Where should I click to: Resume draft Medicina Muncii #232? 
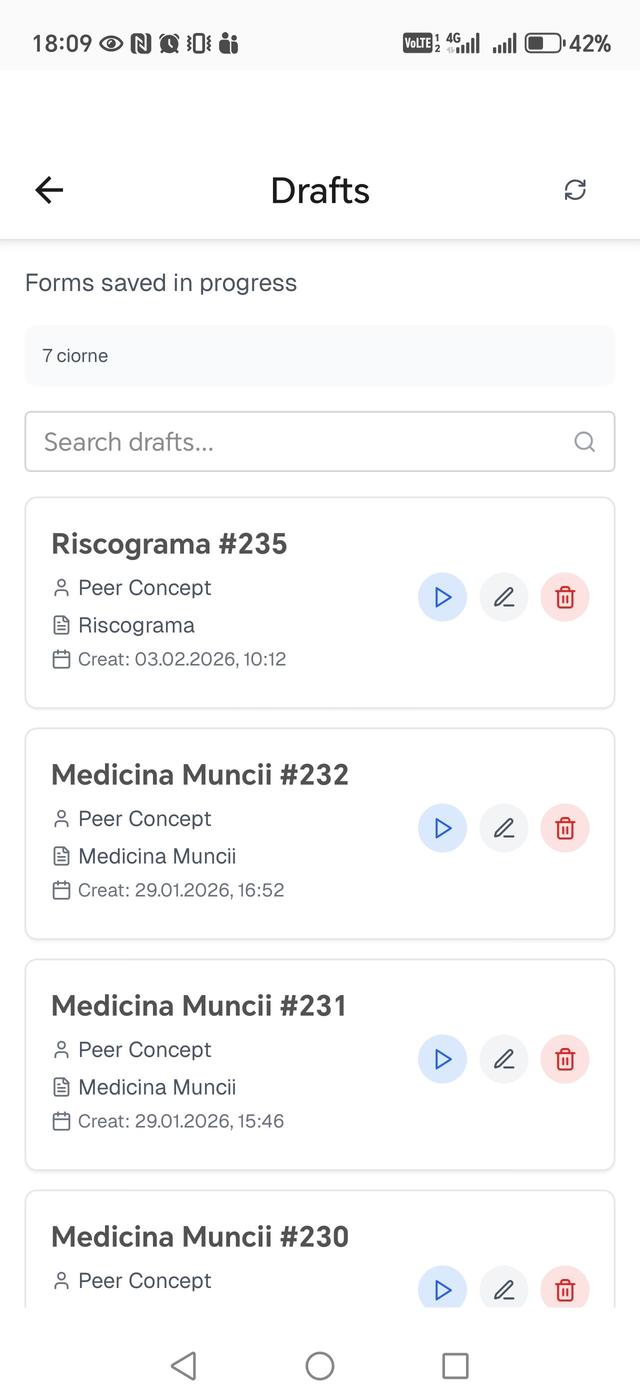(442, 829)
